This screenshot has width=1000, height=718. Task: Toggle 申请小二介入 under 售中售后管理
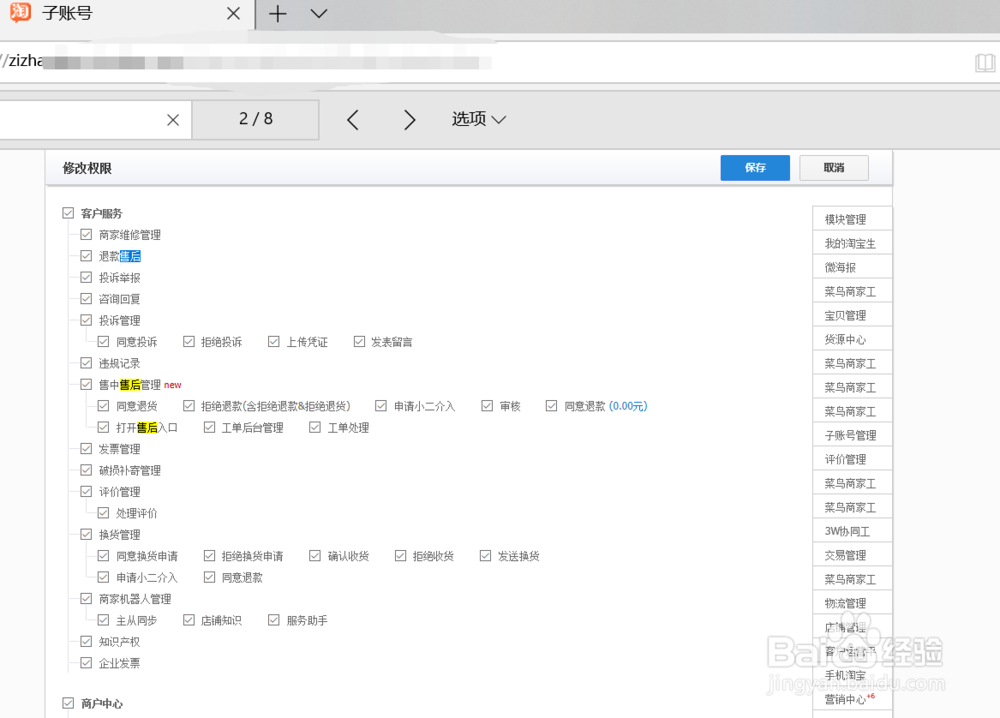click(x=381, y=406)
